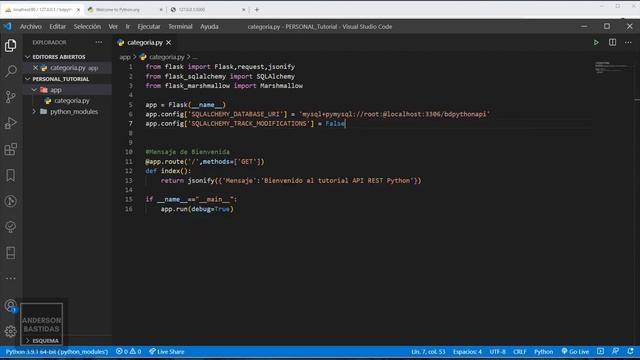Open the Ejecutar menu

(149, 27)
